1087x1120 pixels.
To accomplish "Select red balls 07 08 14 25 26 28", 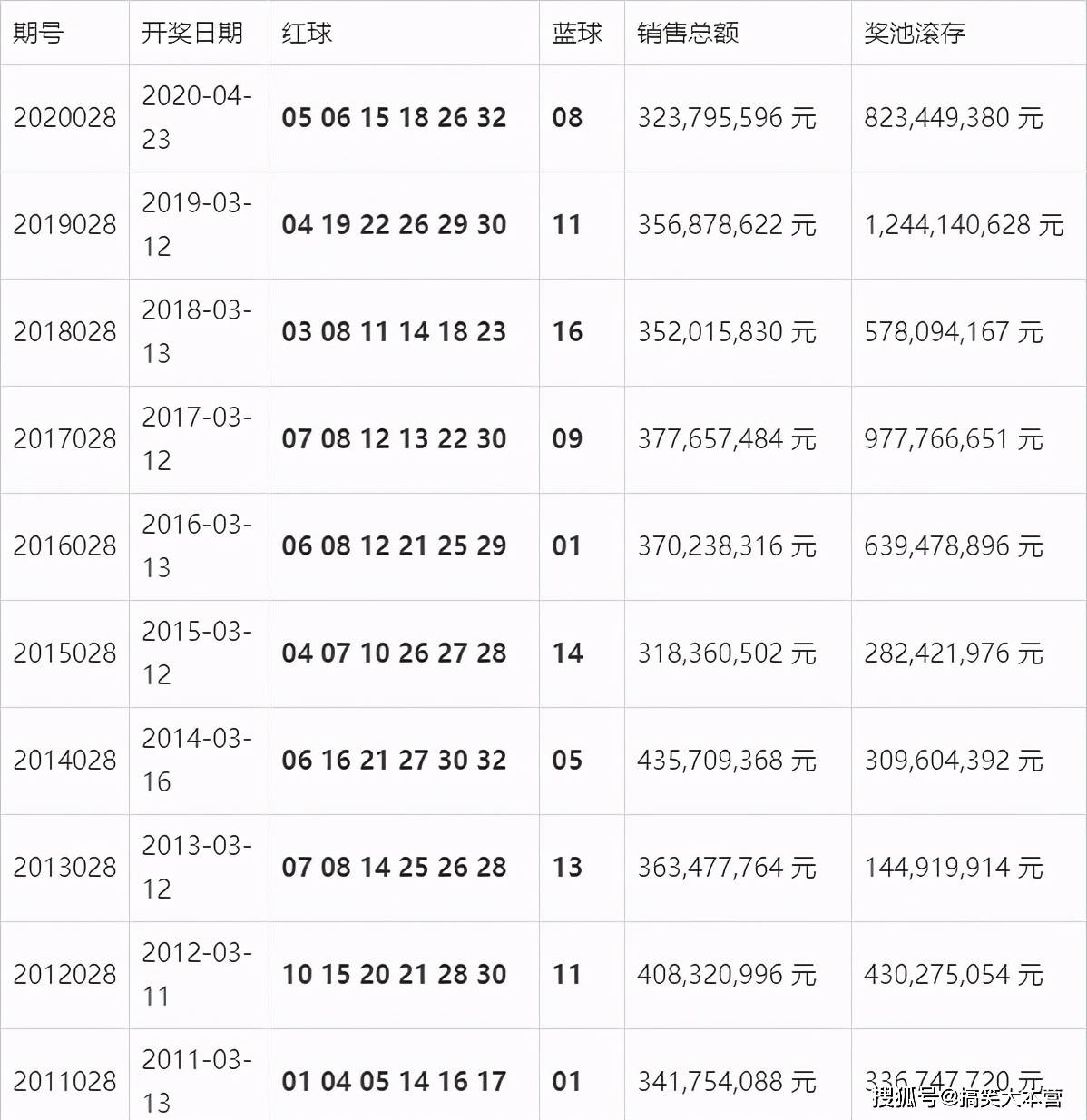I will (x=394, y=868).
